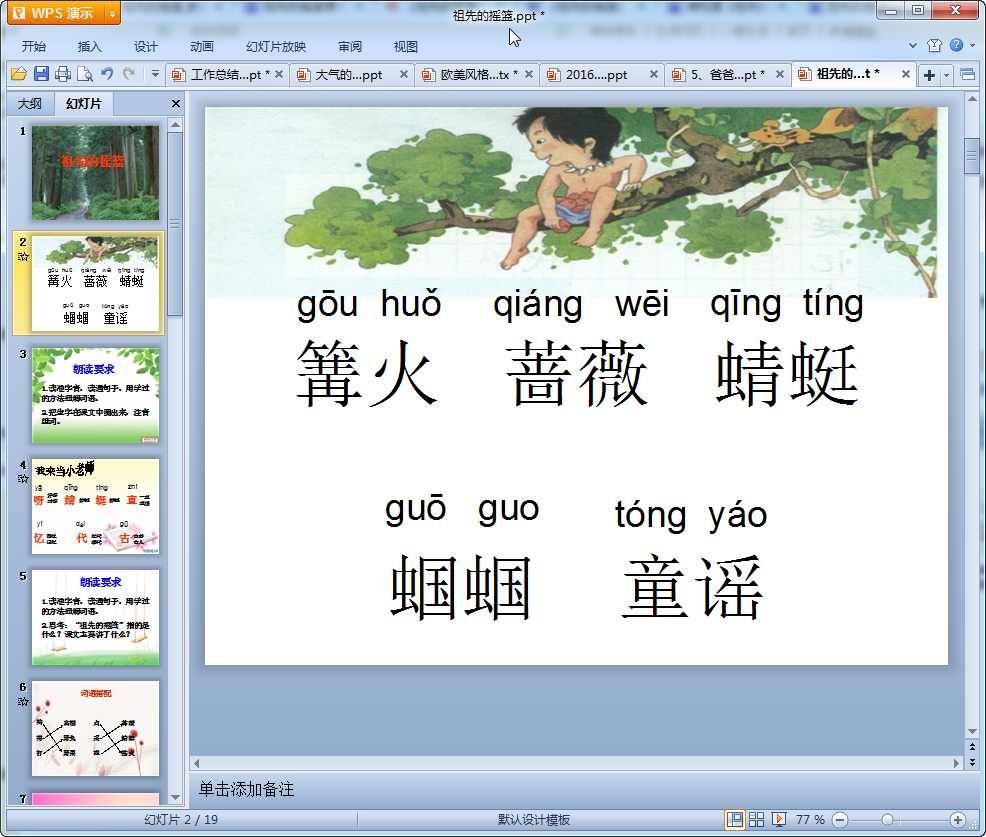The image size is (986, 837).
Task: Switch to 大纲 outline pane tab
Action: pos(30,104)
